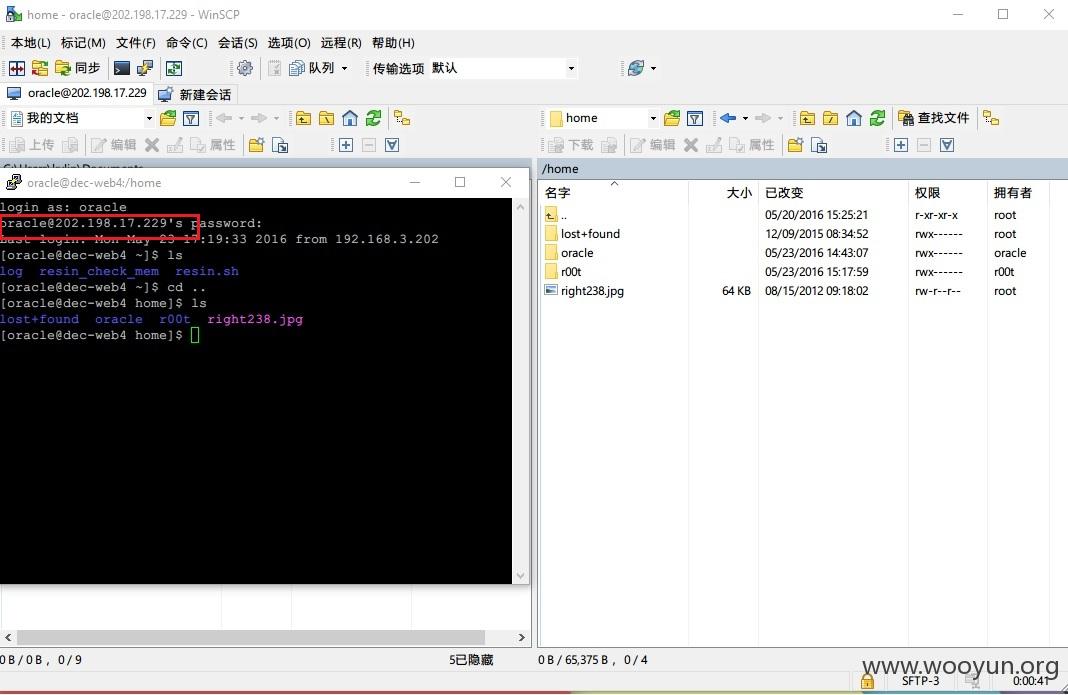Open the 选项(O) menu

pos(289,43)
